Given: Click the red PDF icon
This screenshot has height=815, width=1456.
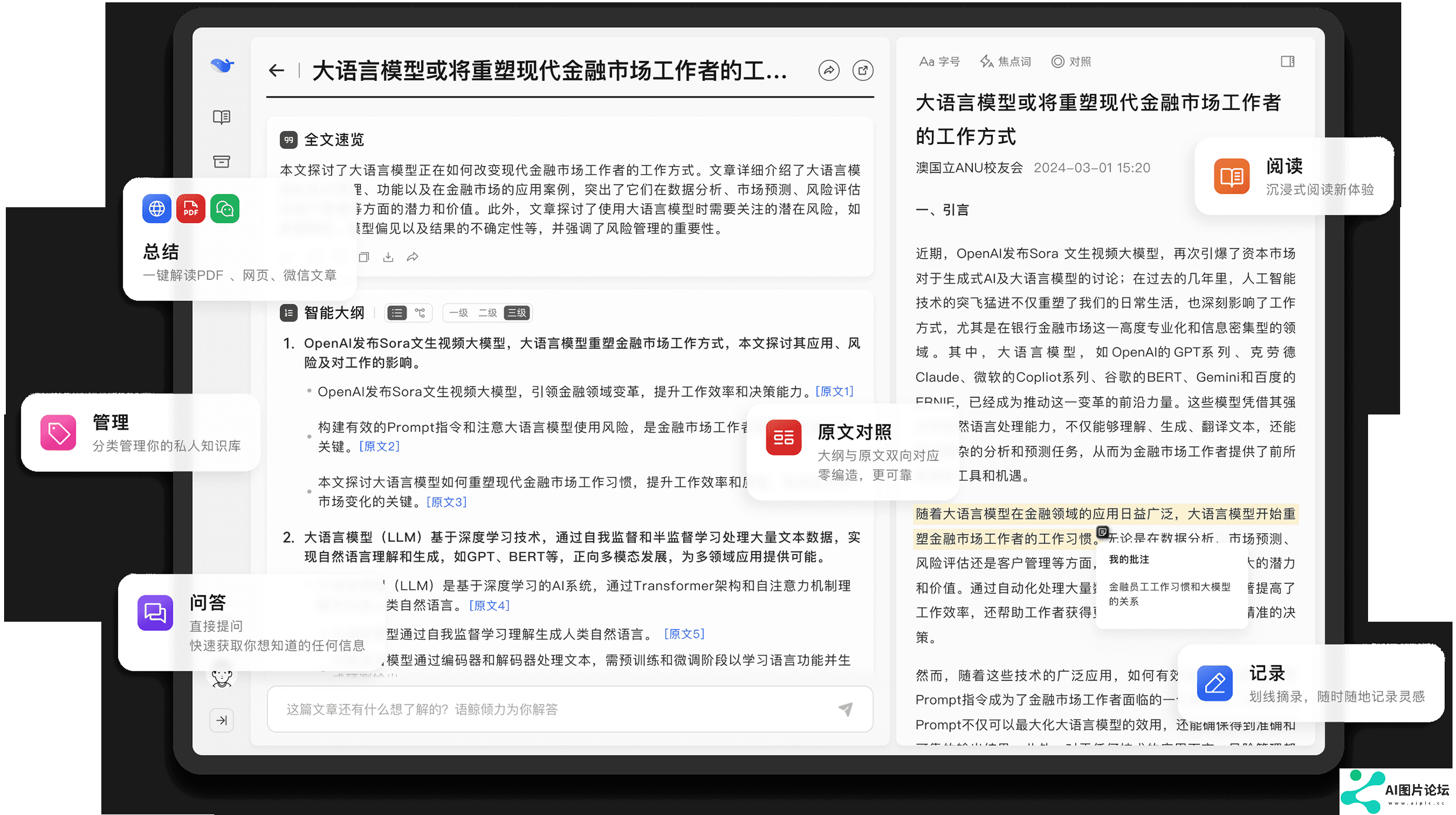Looking at the screenshot, I should click(x=190, y=208).
